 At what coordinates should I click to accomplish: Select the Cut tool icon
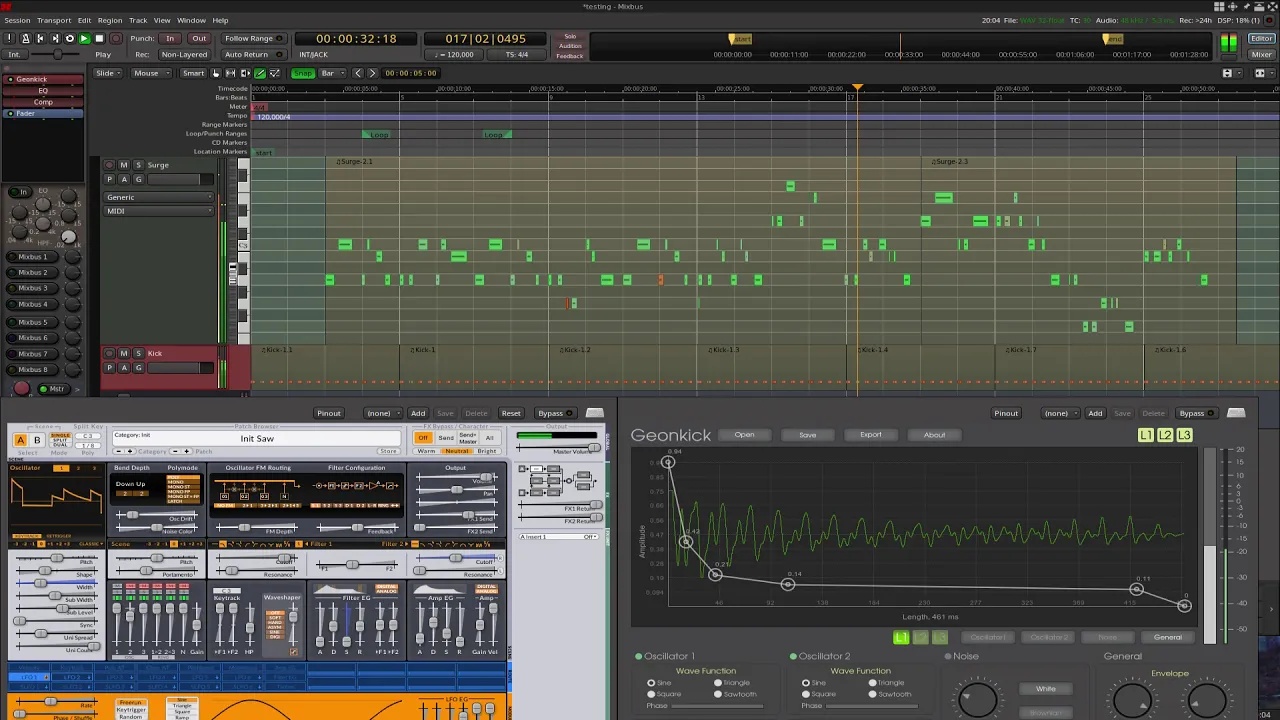point(245,73)
